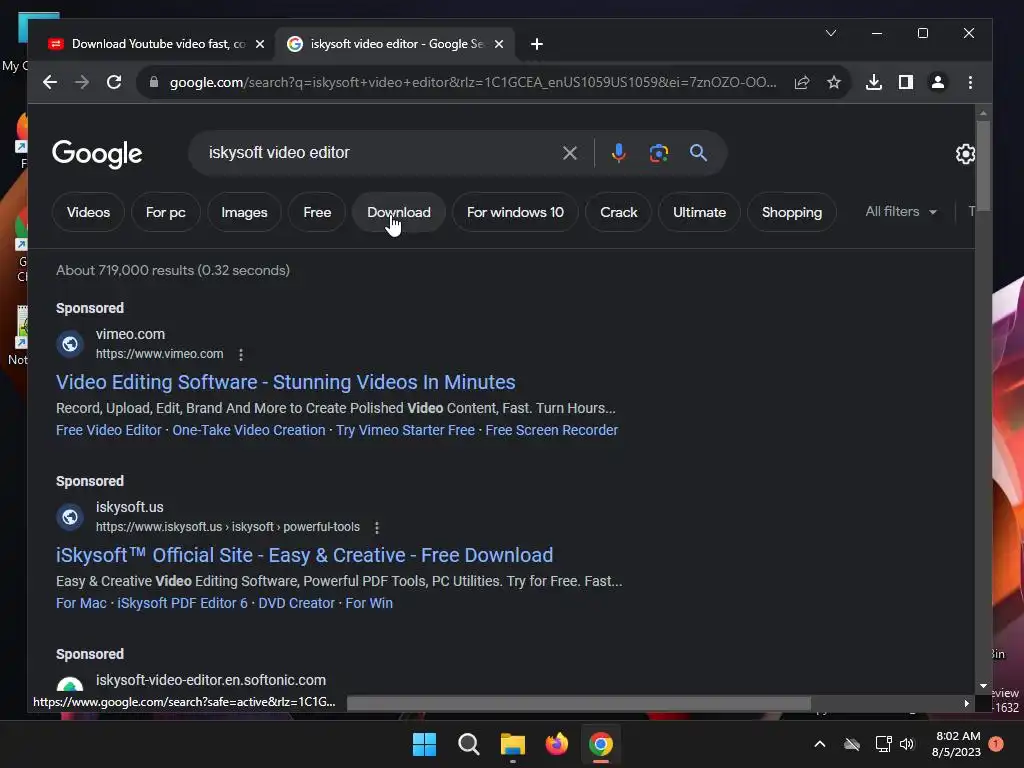1024x768 pixels.
Task: Open Chrome three-dot menu
Action: [970, 82]
